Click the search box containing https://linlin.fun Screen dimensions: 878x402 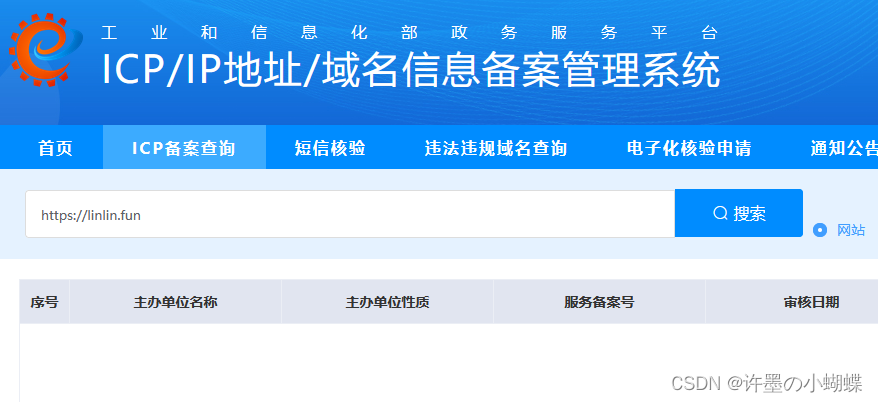(350, 214)
